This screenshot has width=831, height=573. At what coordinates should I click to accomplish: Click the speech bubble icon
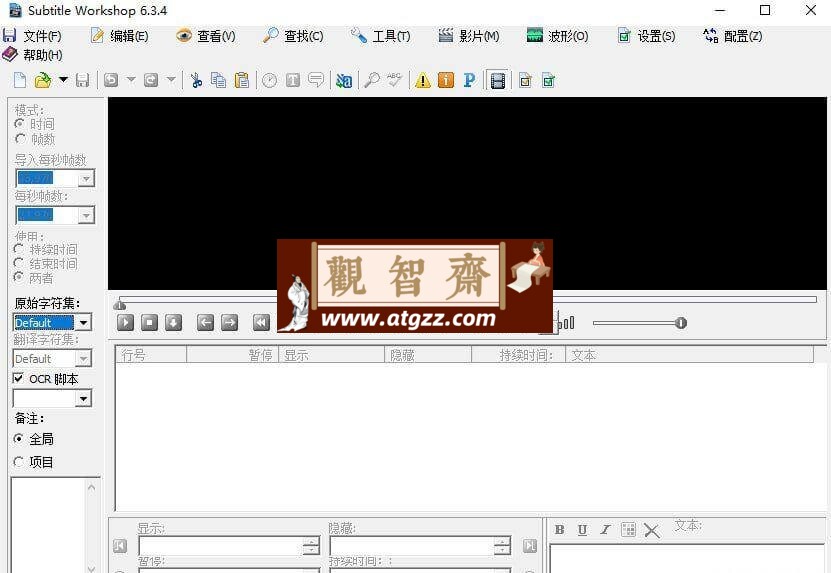(x=316, y=81)
